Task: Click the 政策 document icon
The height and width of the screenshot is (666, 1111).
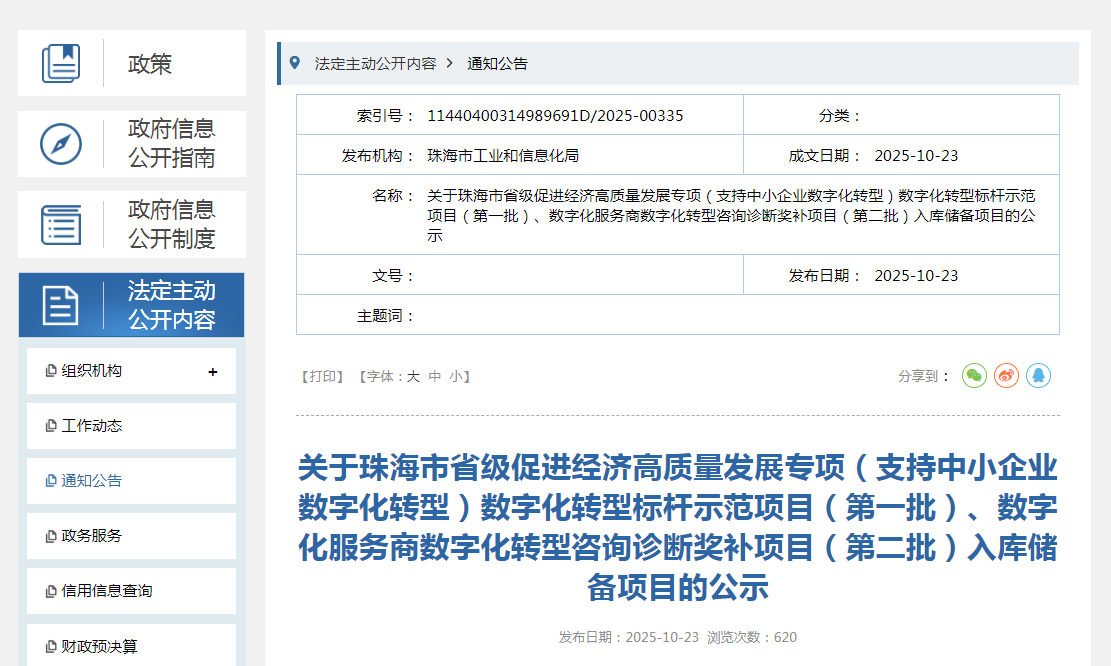Action: point(61,63)
